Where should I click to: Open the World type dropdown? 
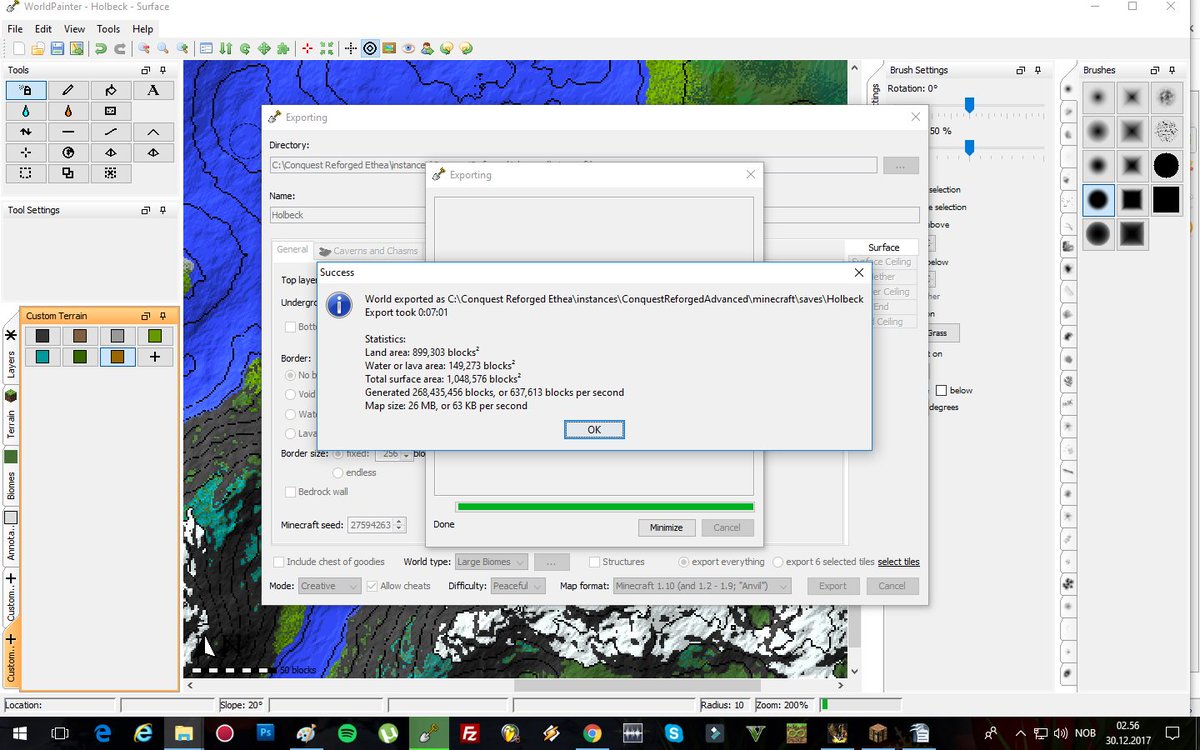point(490,562)
